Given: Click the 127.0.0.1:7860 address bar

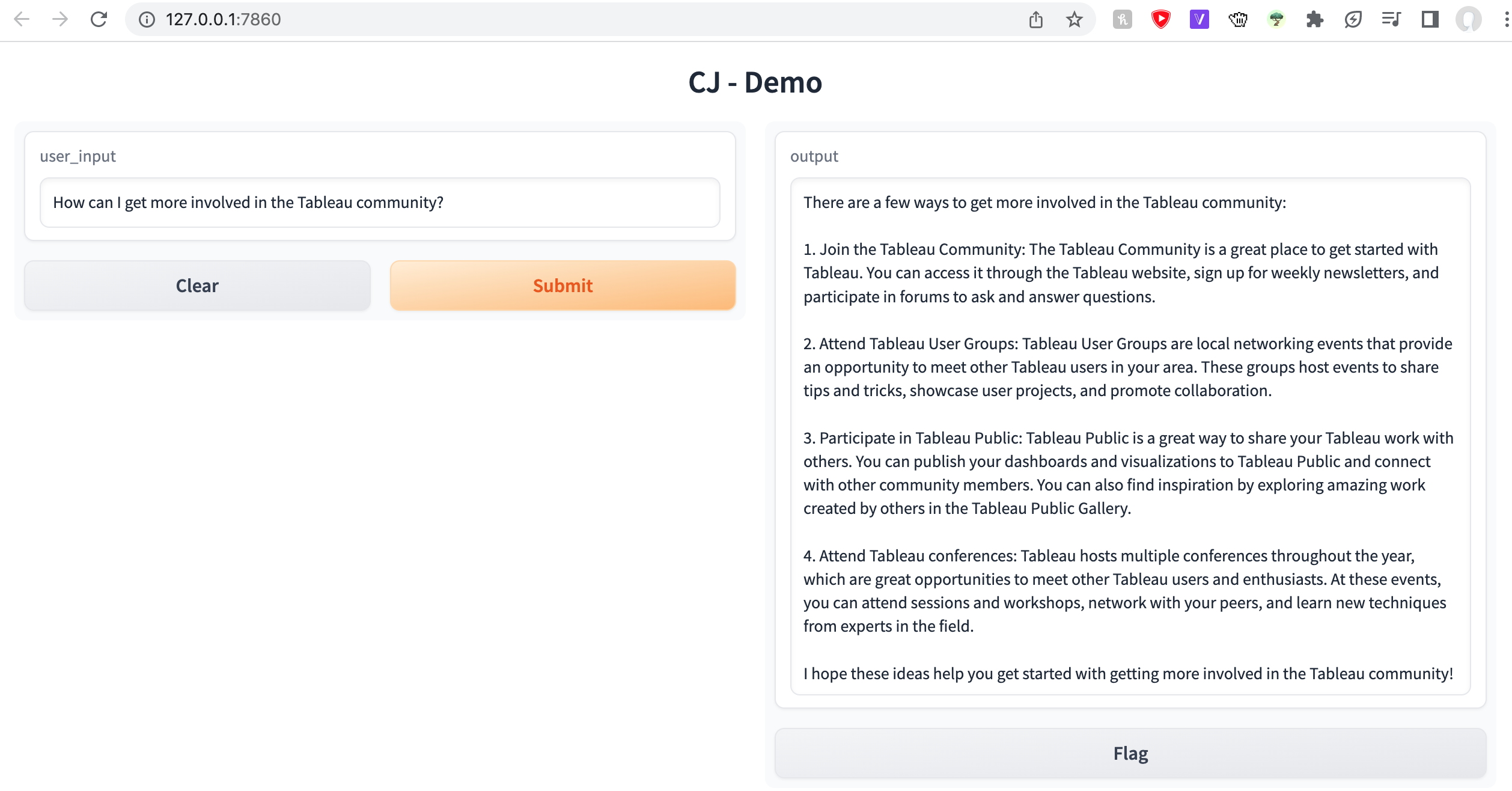Looking at the screenshot, I should coord(541,20).
